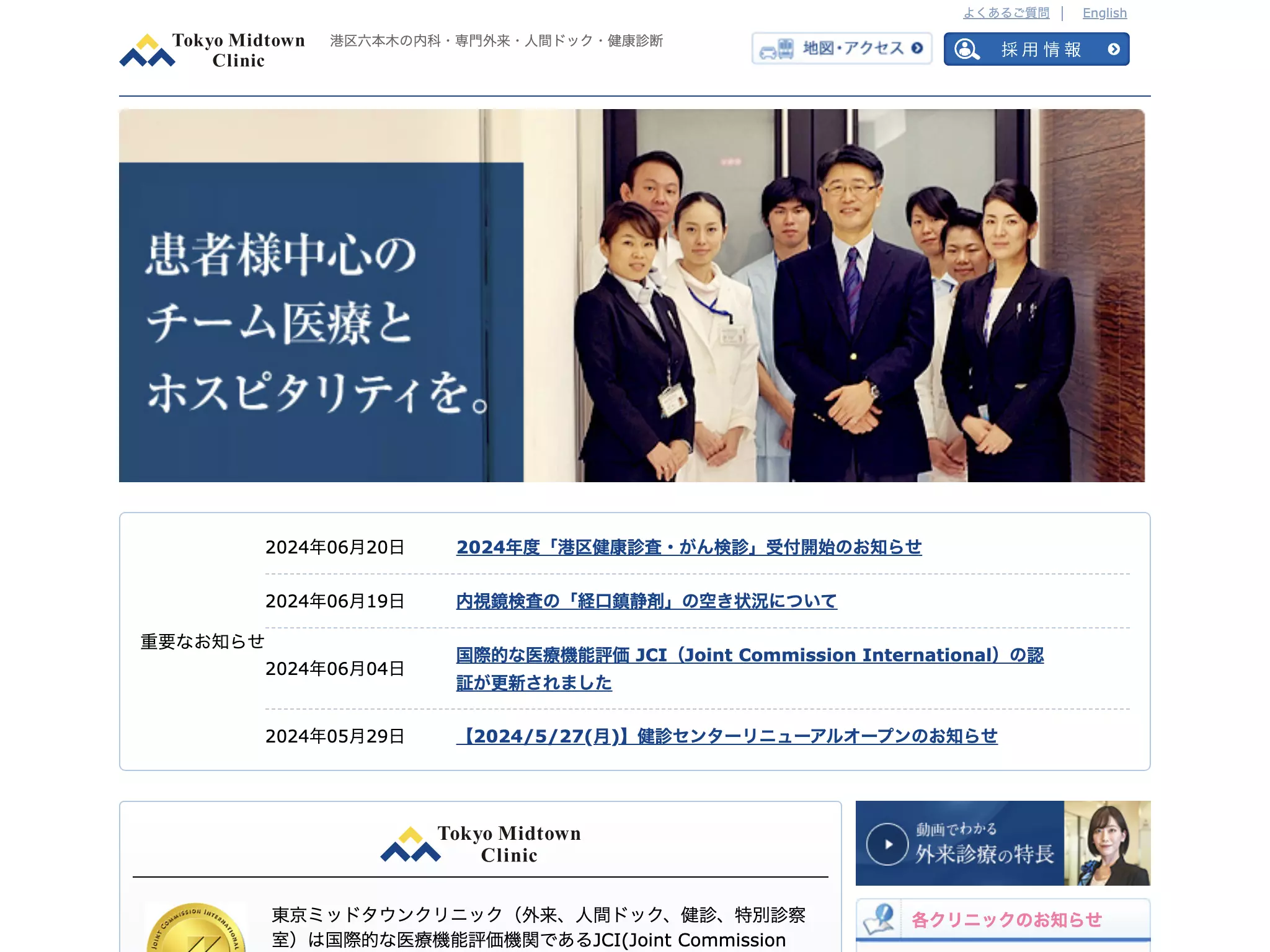Image resolution: width=1270 pixels, height=952 pixels.
Task: Click the gold JCI accreditation seal
Action: (196, 927)
